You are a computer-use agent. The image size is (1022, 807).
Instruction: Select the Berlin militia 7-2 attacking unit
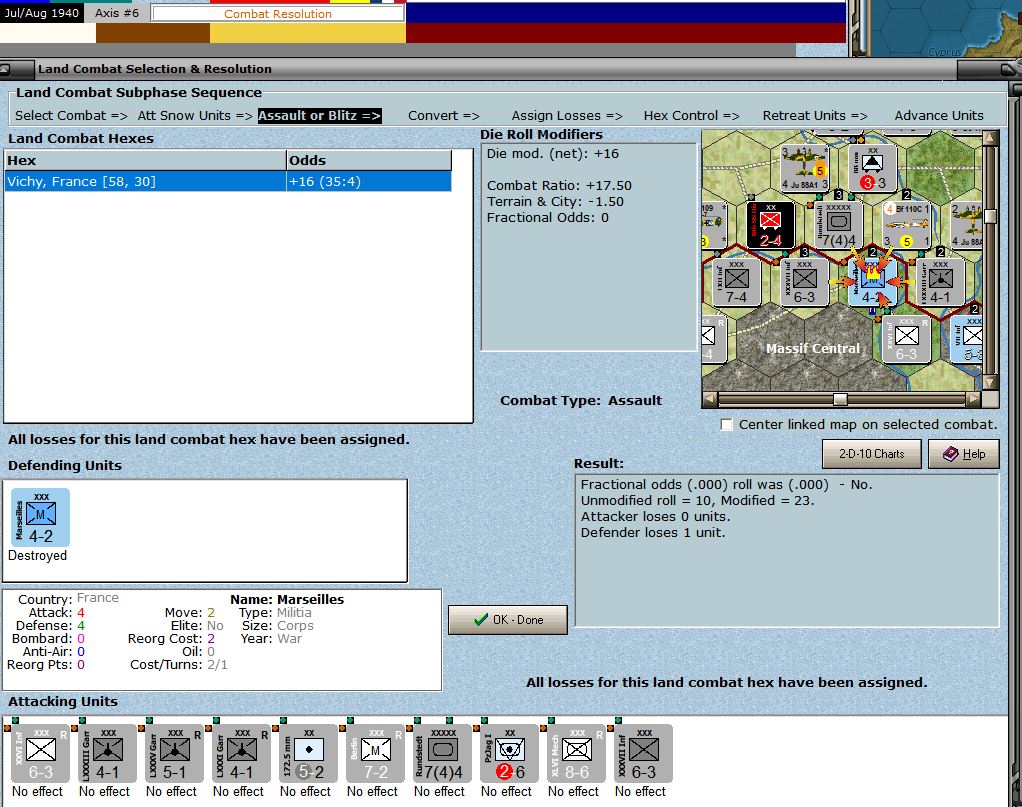[x=375, y=753]
